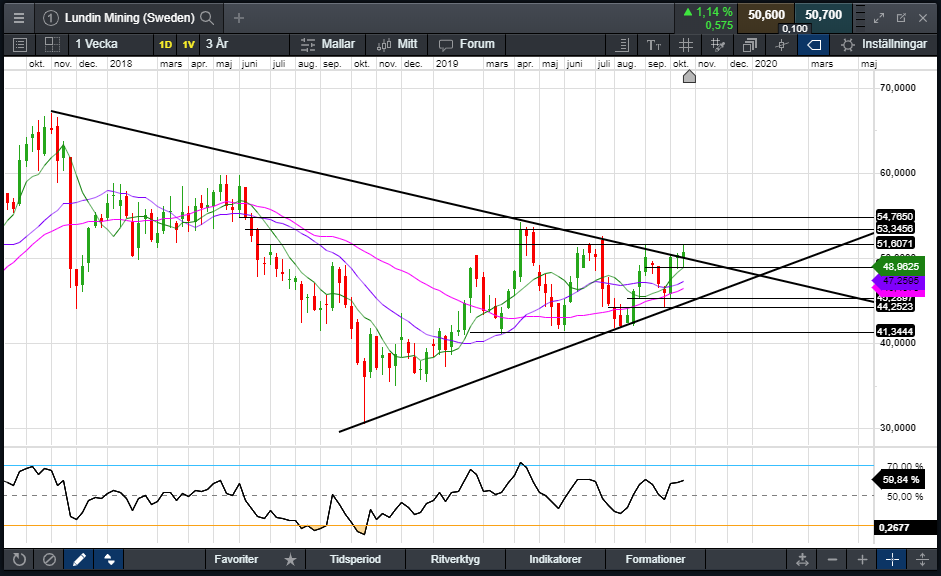Click sell price 50,600

766,15
